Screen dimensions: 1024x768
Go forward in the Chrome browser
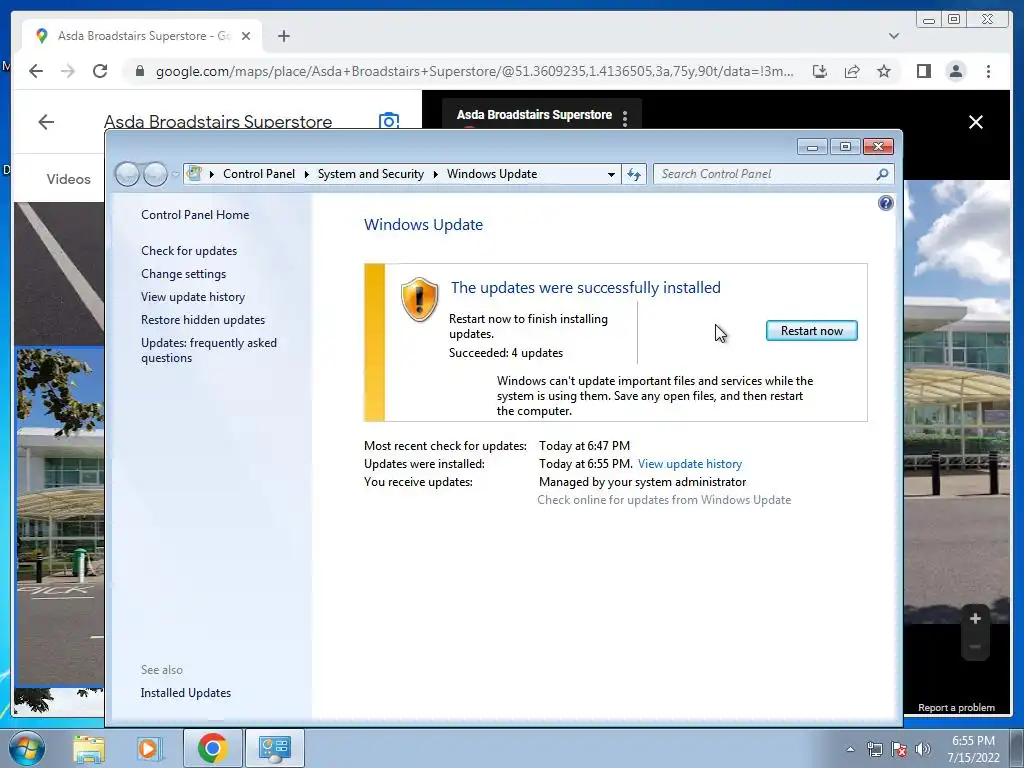coord(68,71)
